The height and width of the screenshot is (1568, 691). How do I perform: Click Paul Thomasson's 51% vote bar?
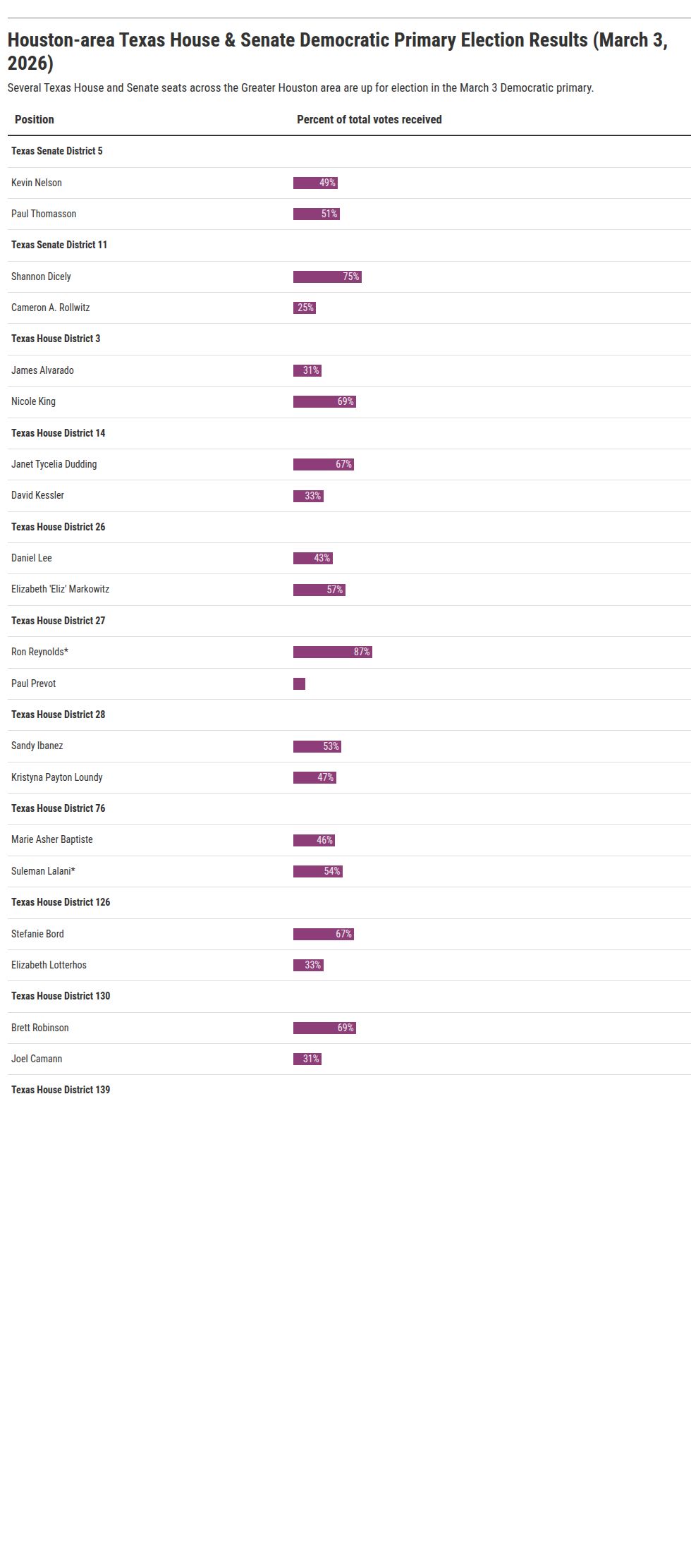click(x=316, y=214)
